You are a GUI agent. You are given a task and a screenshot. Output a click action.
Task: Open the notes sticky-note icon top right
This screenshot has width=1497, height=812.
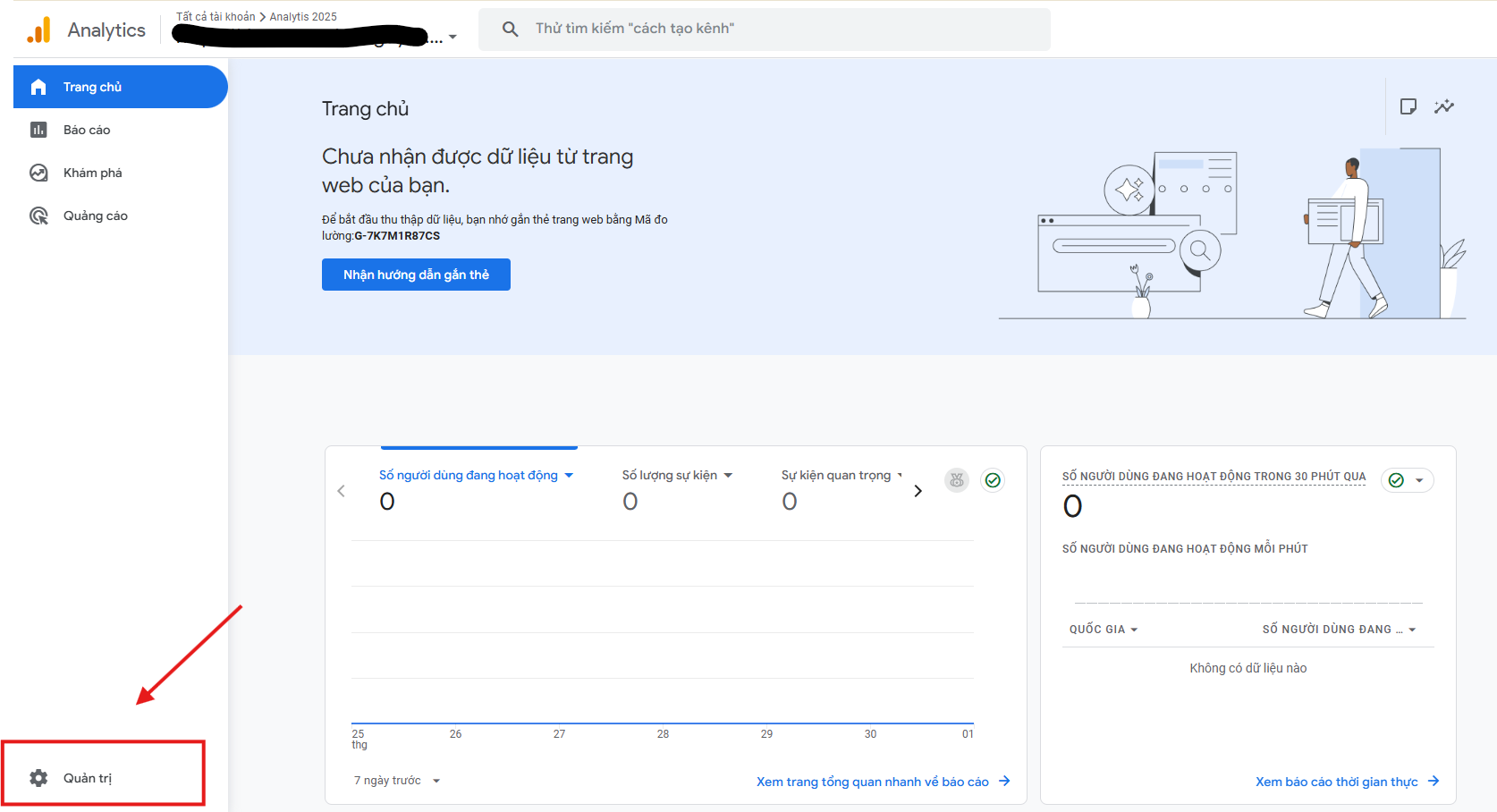click(1408, 106)
